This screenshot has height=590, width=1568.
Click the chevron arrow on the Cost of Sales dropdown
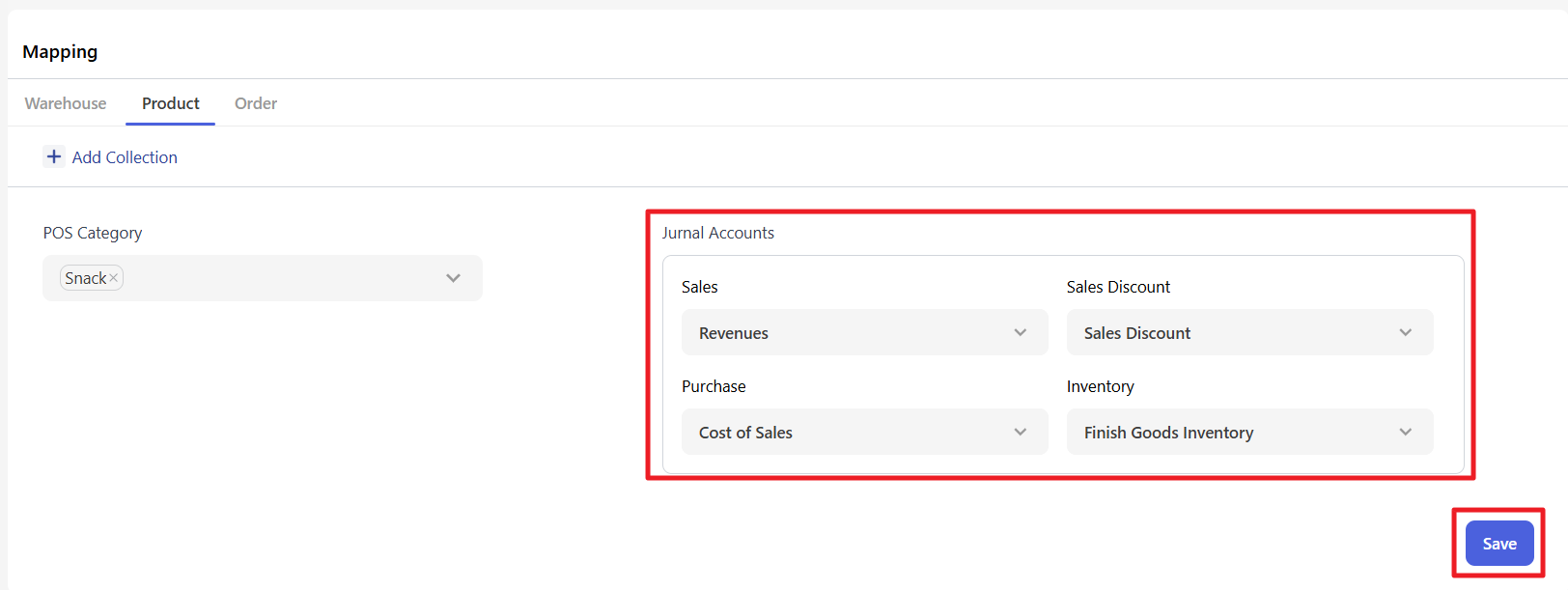pos(1020,432)
